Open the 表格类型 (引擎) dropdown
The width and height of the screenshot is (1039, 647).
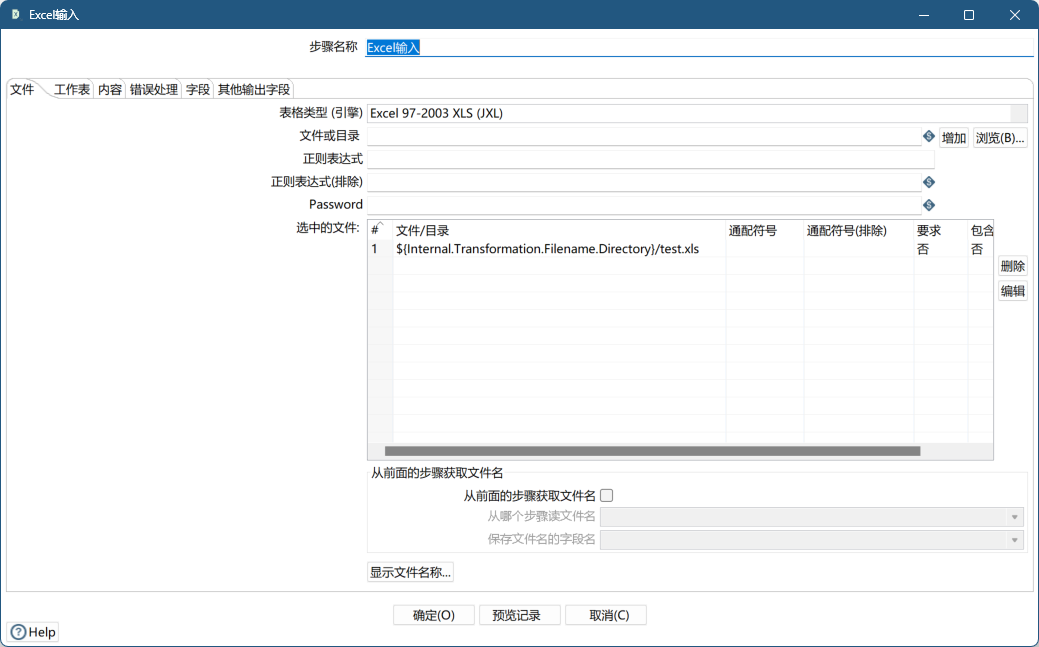[1018, 114]
